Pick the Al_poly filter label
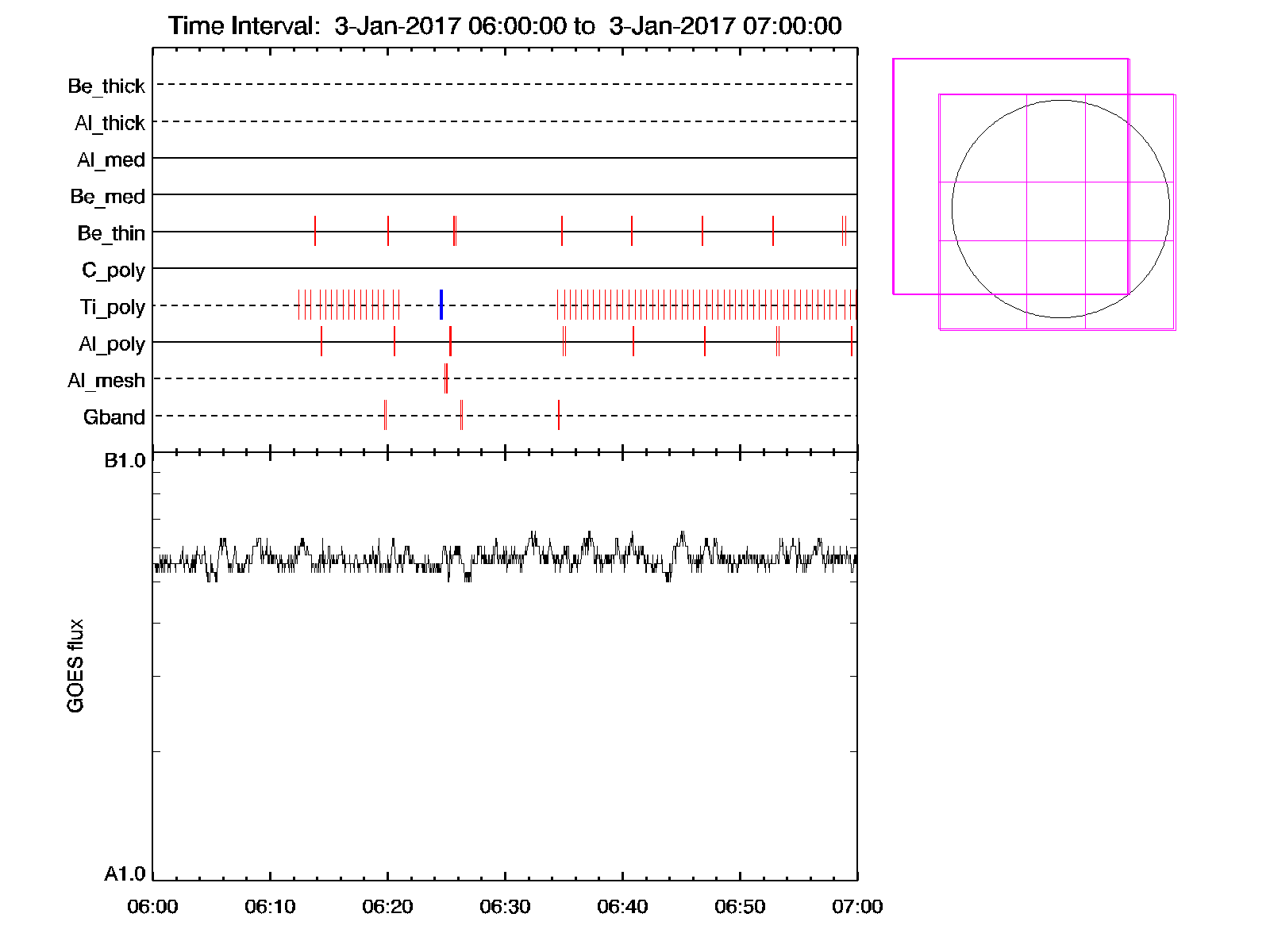The image size is (1270, 952). 112,344
